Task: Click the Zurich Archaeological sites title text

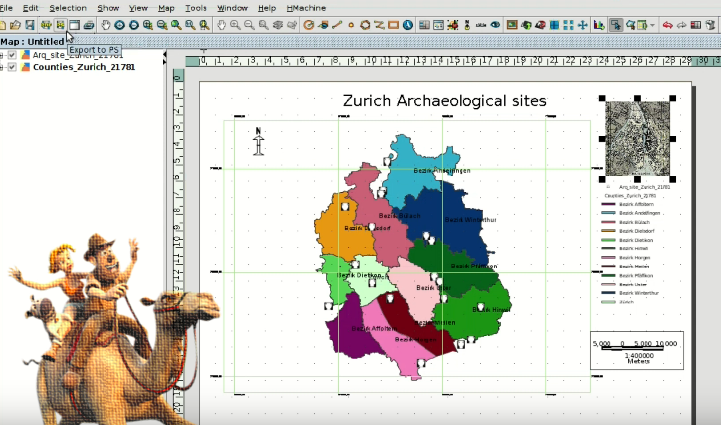Action: (444, 101)
